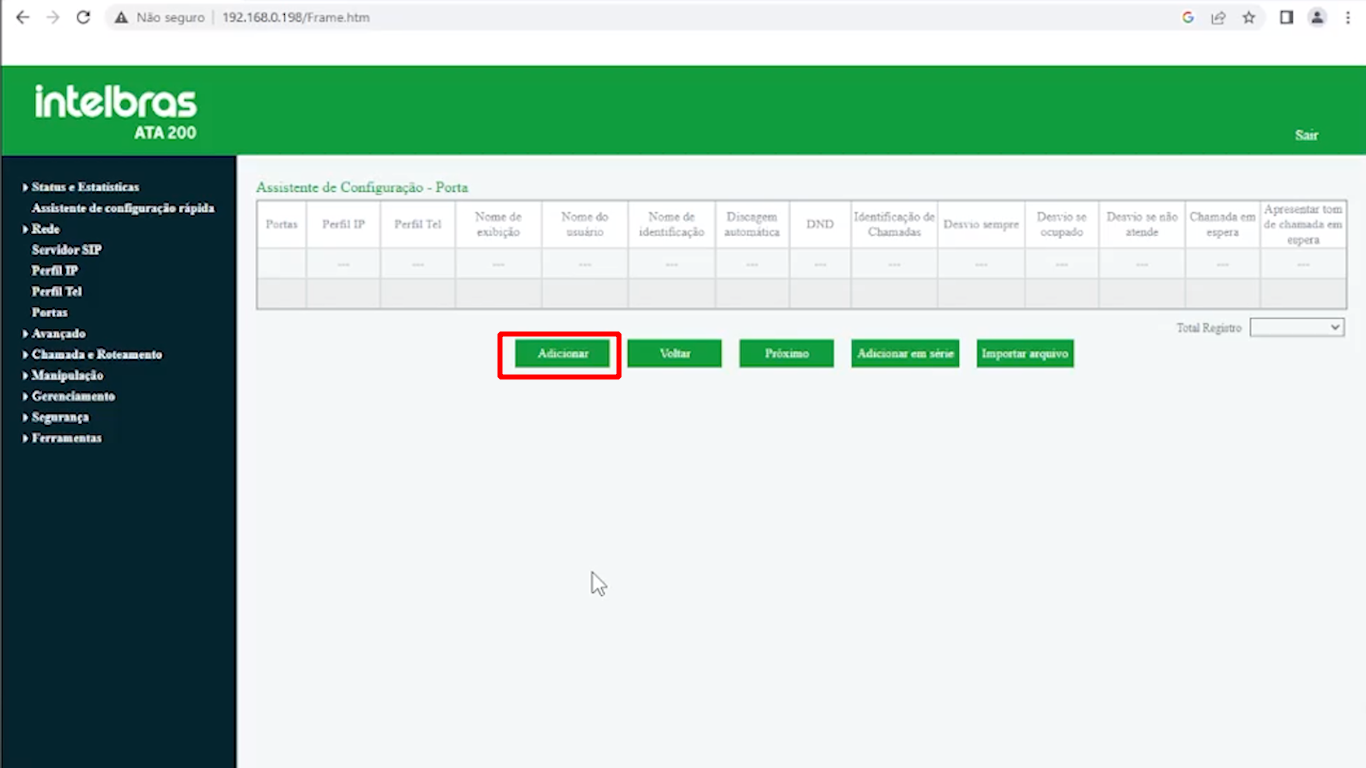Click 'Nome do usuário' column header
The image size is (1366, 768).
click(x=585, y=225)
